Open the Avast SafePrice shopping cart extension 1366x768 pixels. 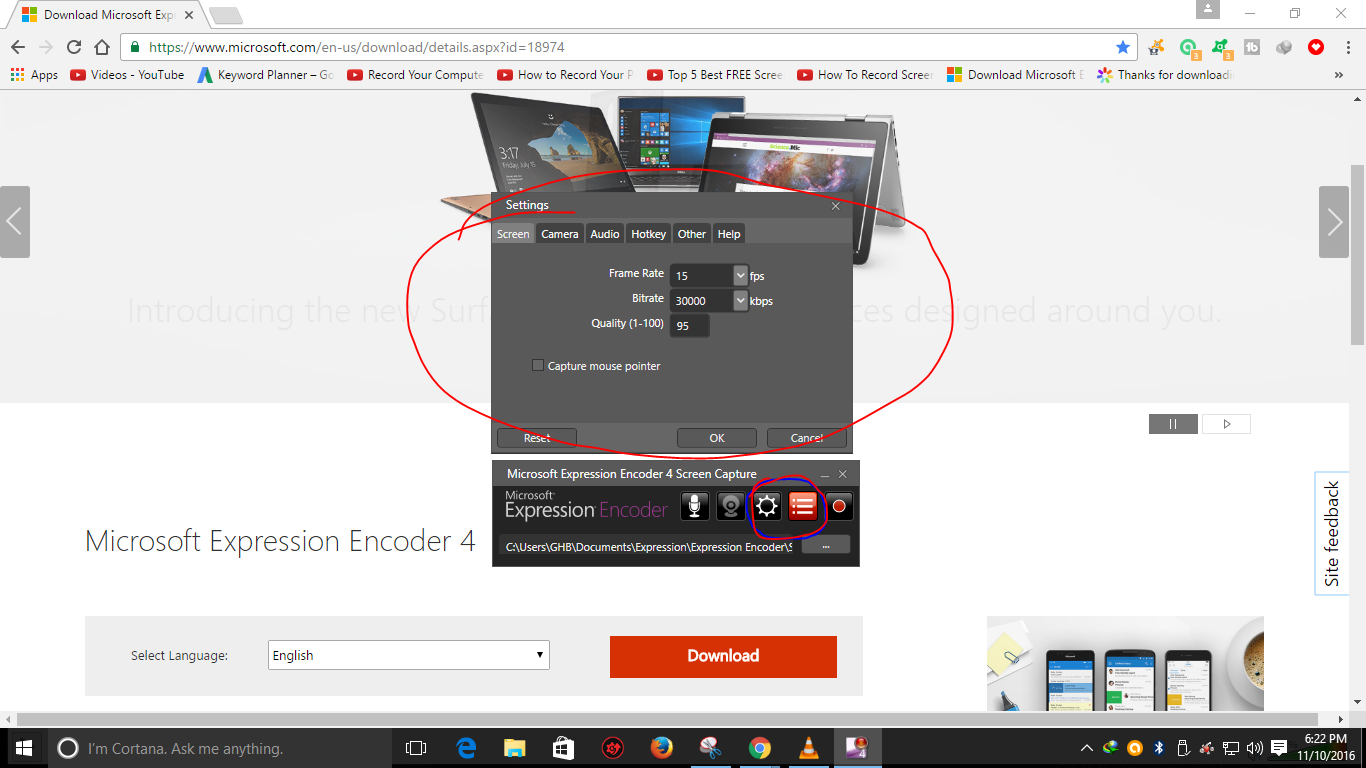tap(1157, 47)
